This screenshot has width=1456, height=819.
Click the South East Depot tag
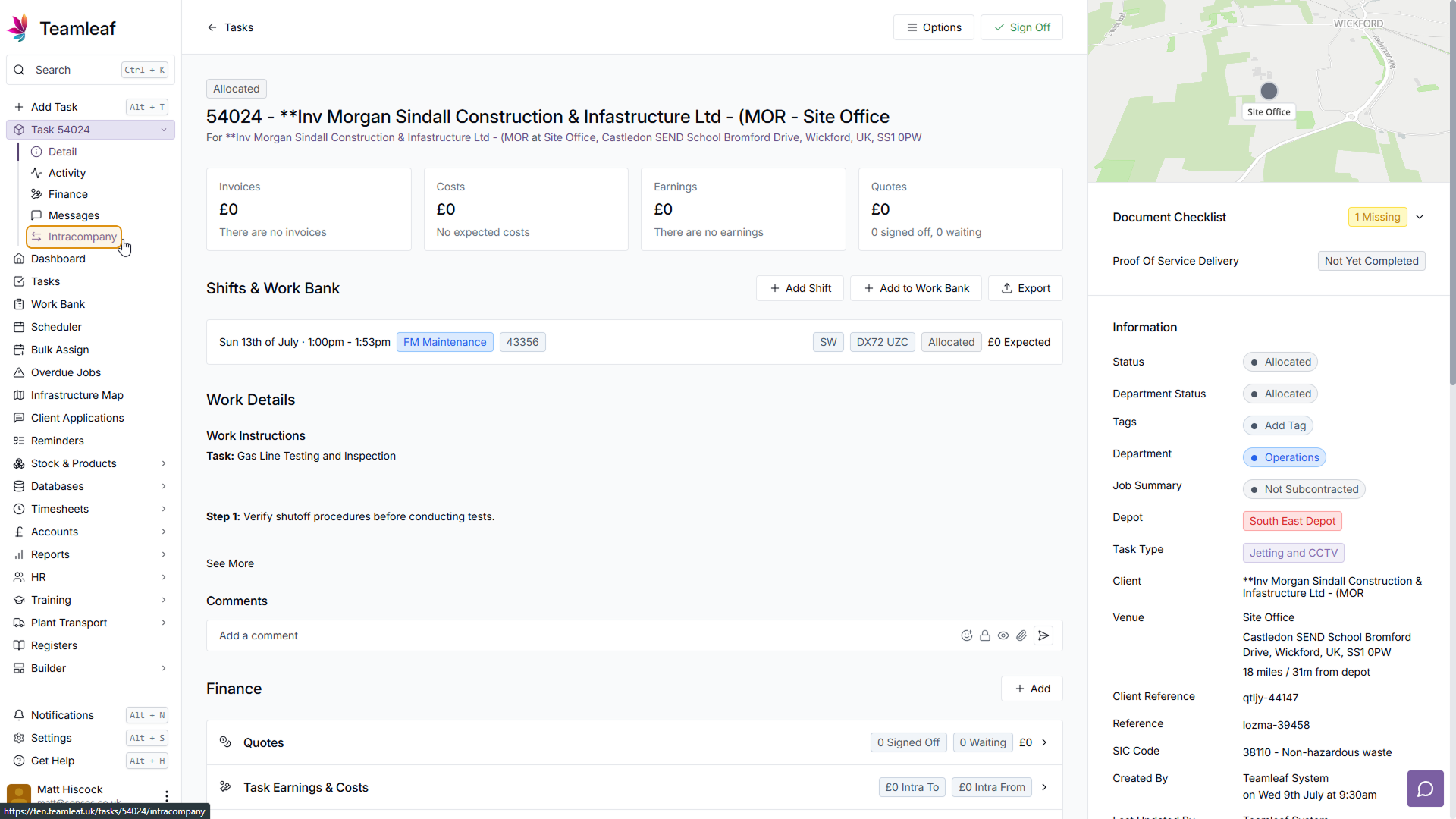[x=1292, y=521]
